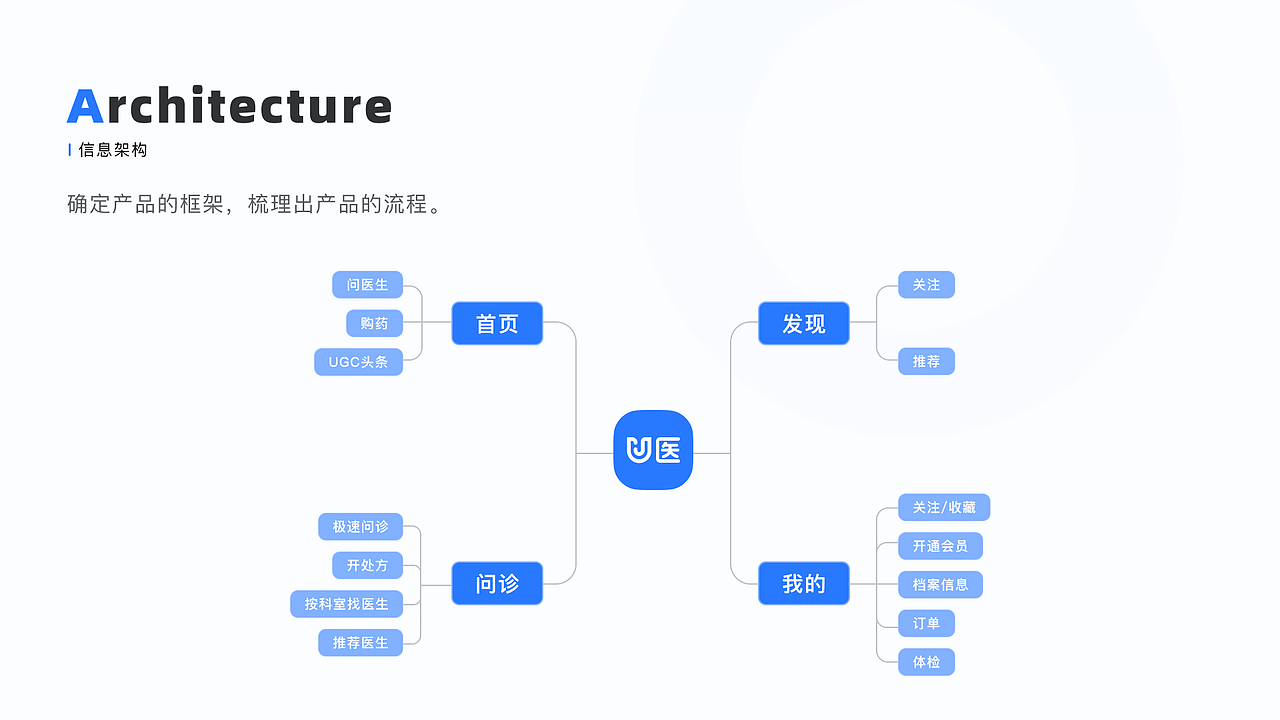Click the 按科室找医生 sub-node
This screenshot has width=1280, height=720.
click(347, 604)
